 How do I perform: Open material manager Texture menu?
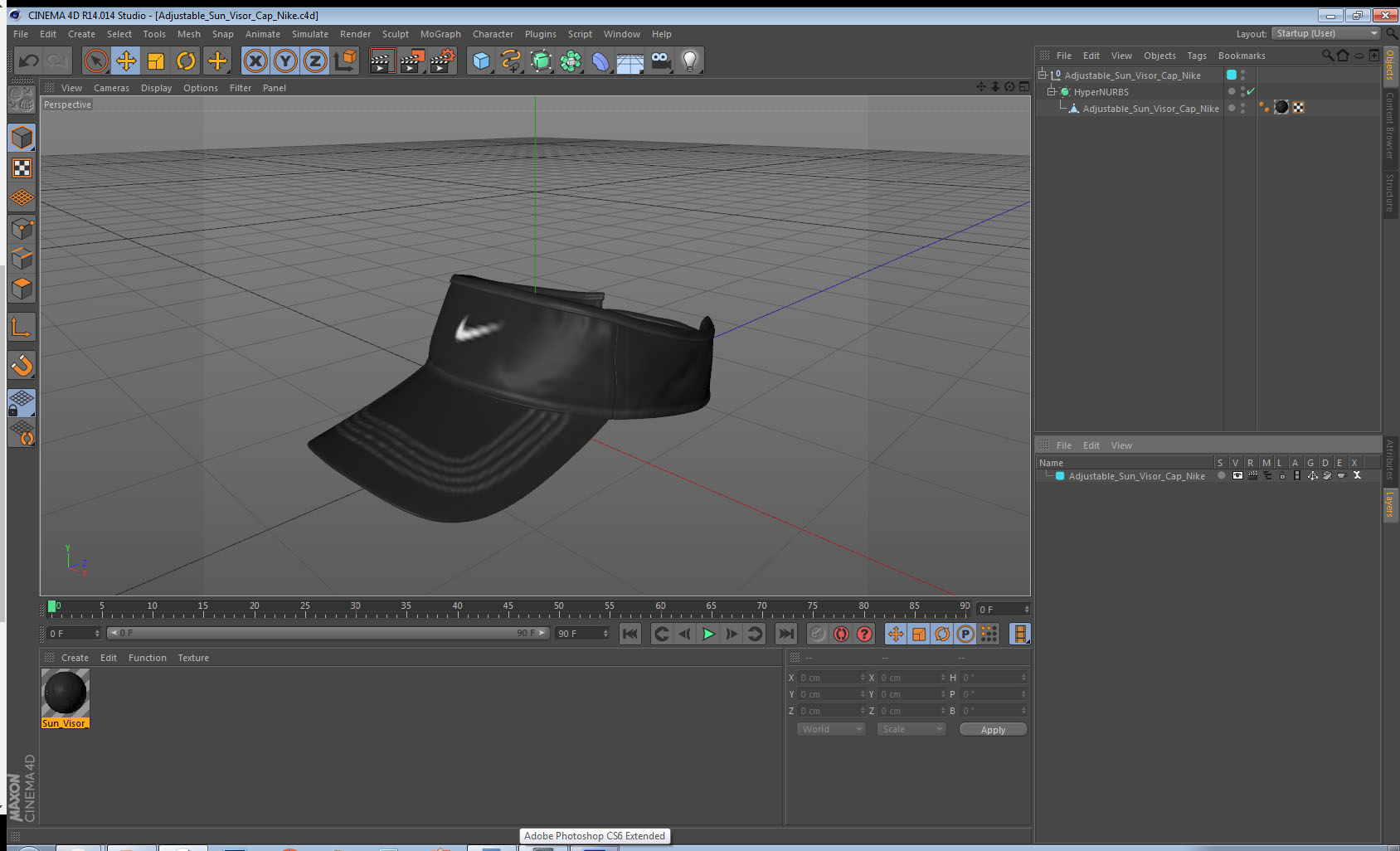pos(193,658)
